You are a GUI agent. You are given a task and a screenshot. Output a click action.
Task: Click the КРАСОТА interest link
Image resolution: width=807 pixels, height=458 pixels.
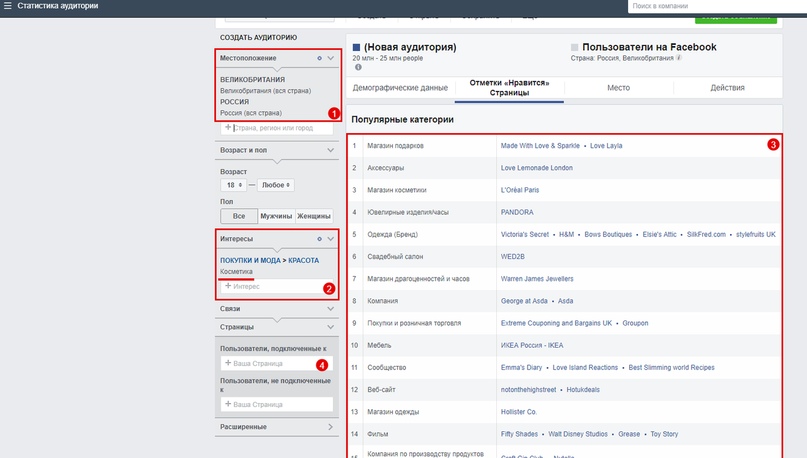pos(304,260)
